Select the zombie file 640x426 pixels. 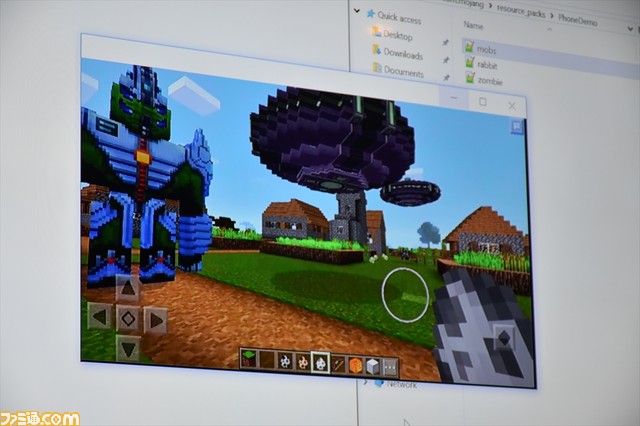[484, 80]
